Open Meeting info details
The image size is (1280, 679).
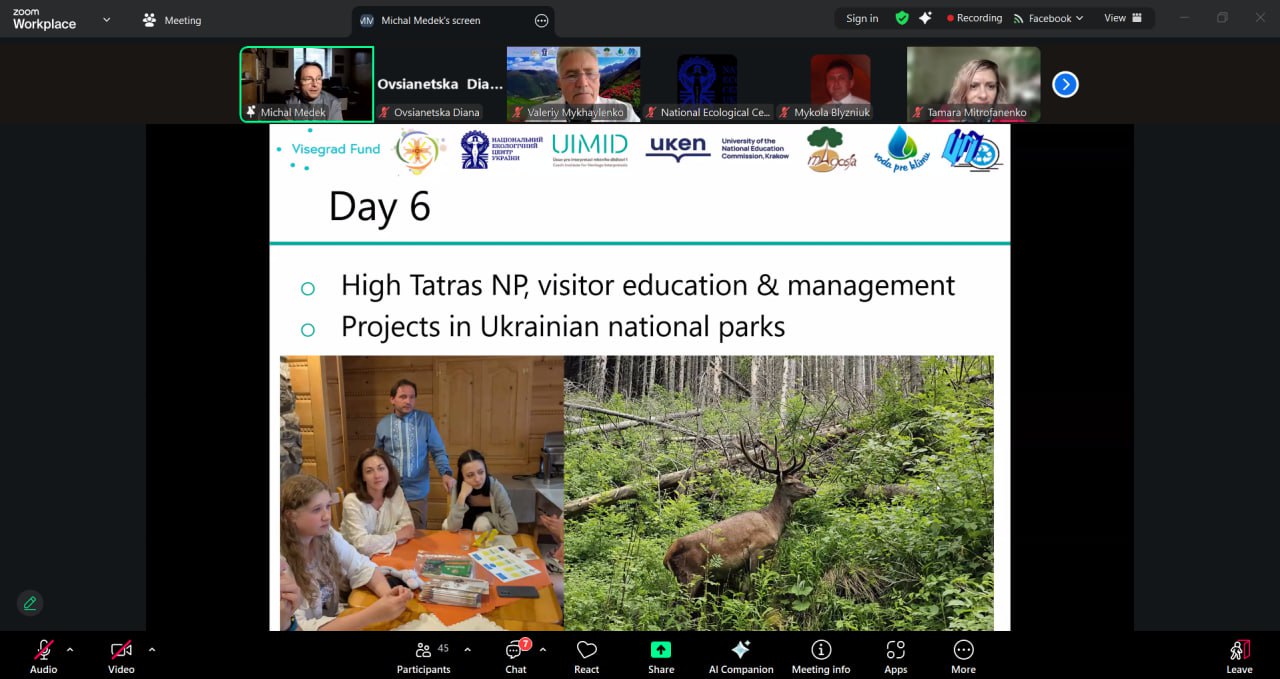(x=820, y=656)
